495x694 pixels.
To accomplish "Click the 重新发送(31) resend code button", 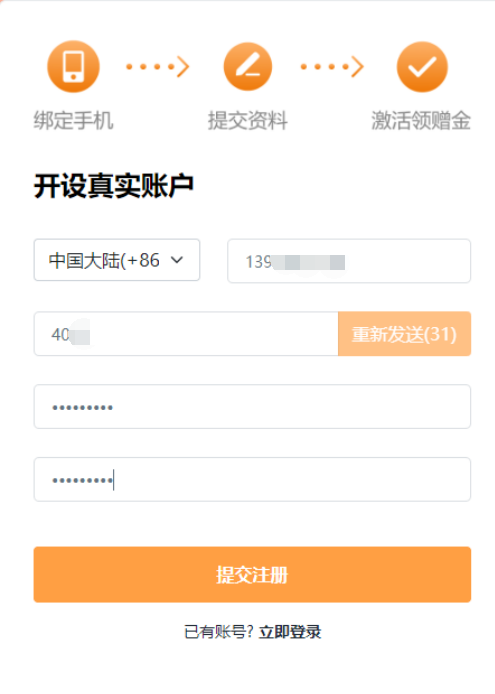I will coord(405,334).
